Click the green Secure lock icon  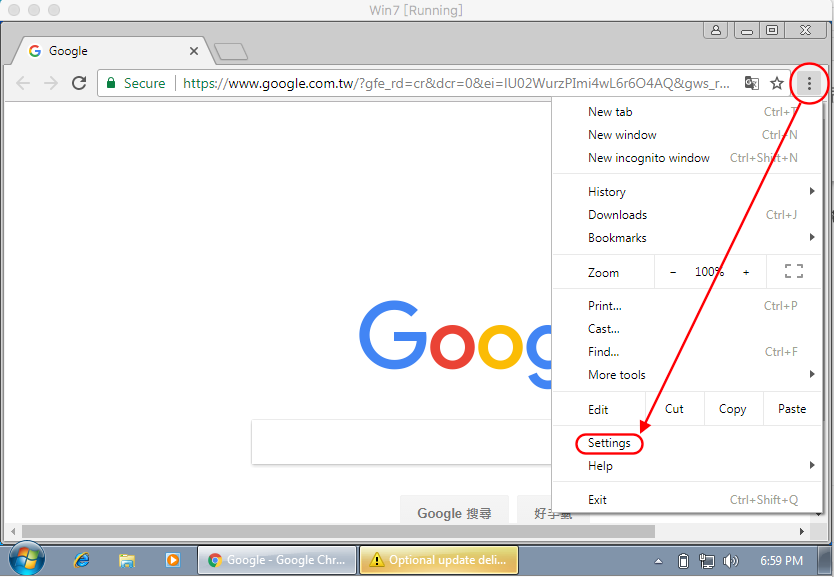[x=111, y=83]
